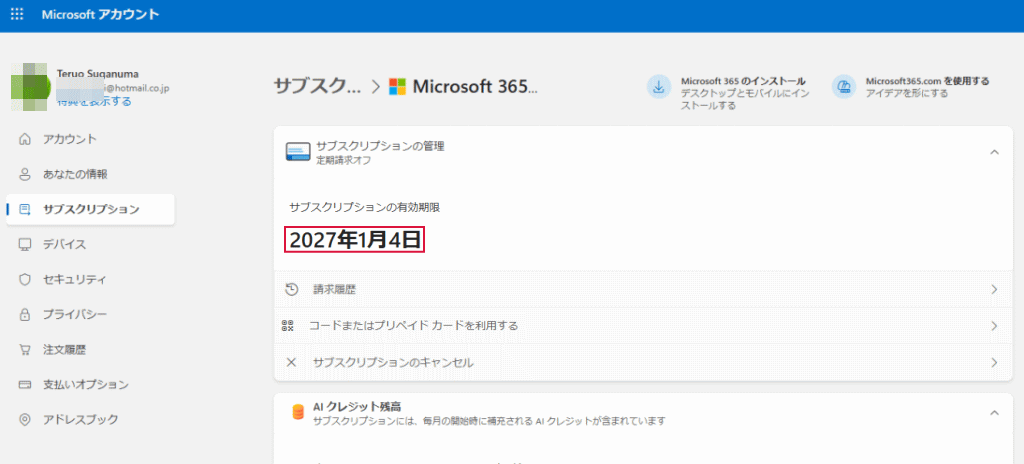Click the サブスクリプションの管理 heading
The width and height of the screenshot is (1024, 464).
tap(380, 146)
